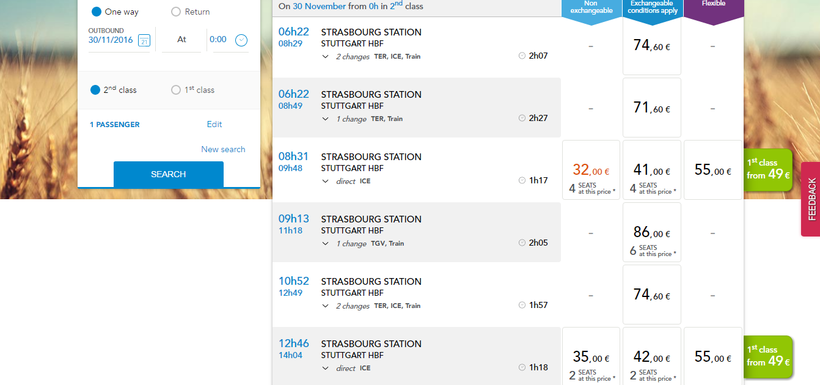Click duration clock icon next to 1h57

[521, 305]
